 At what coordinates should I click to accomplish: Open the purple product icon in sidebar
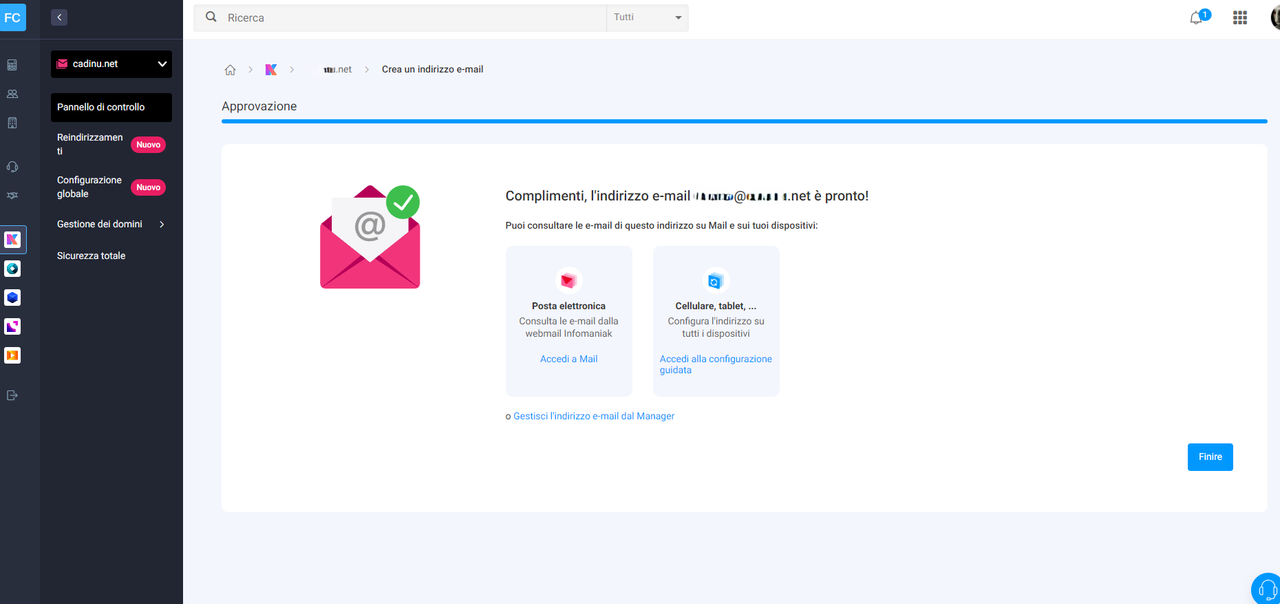click(x=12, y=326)
